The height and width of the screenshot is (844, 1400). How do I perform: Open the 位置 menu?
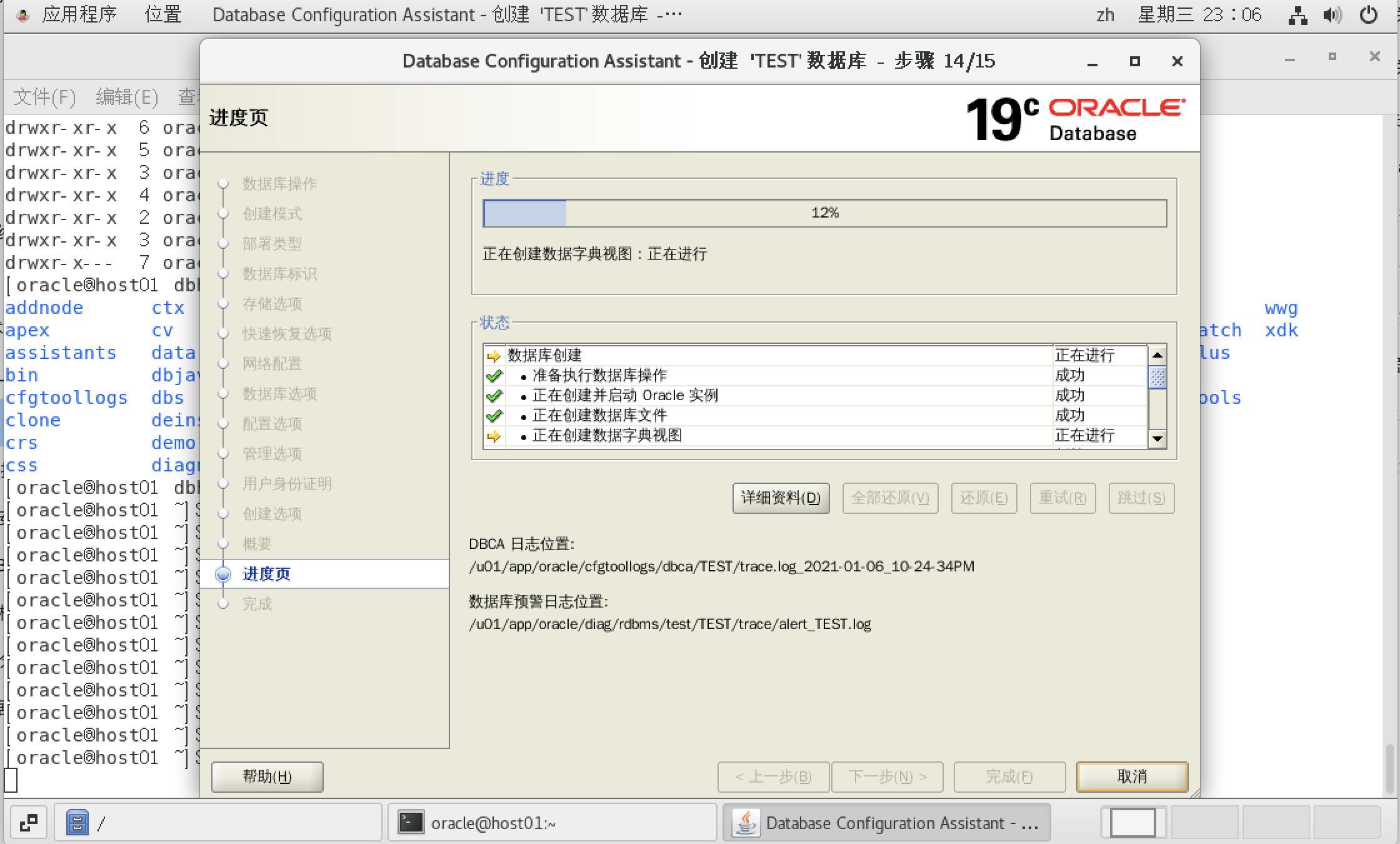coord(162,14)
